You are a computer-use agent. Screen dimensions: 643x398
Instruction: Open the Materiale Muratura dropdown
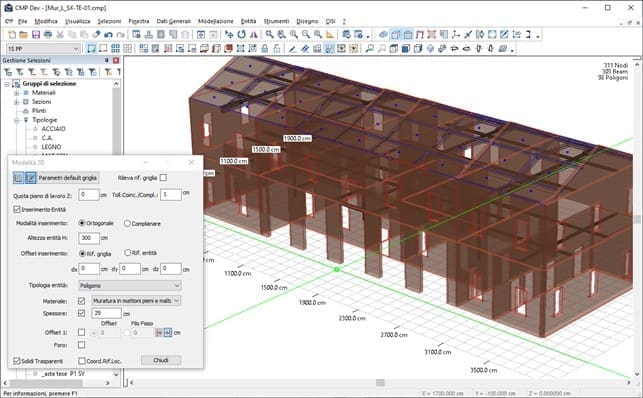pyautogui.click(x=136, y=301)
